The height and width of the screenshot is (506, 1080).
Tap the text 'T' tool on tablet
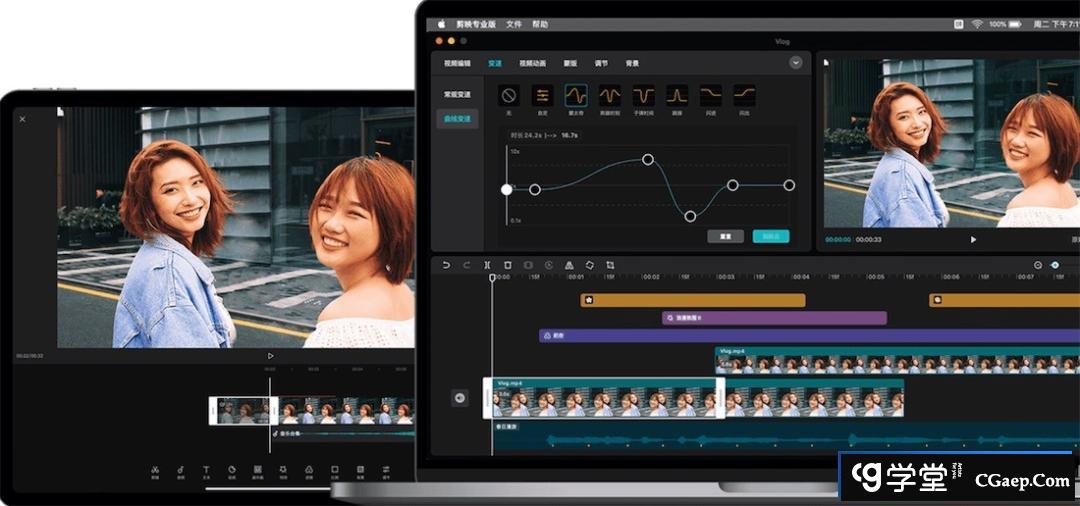206,469
